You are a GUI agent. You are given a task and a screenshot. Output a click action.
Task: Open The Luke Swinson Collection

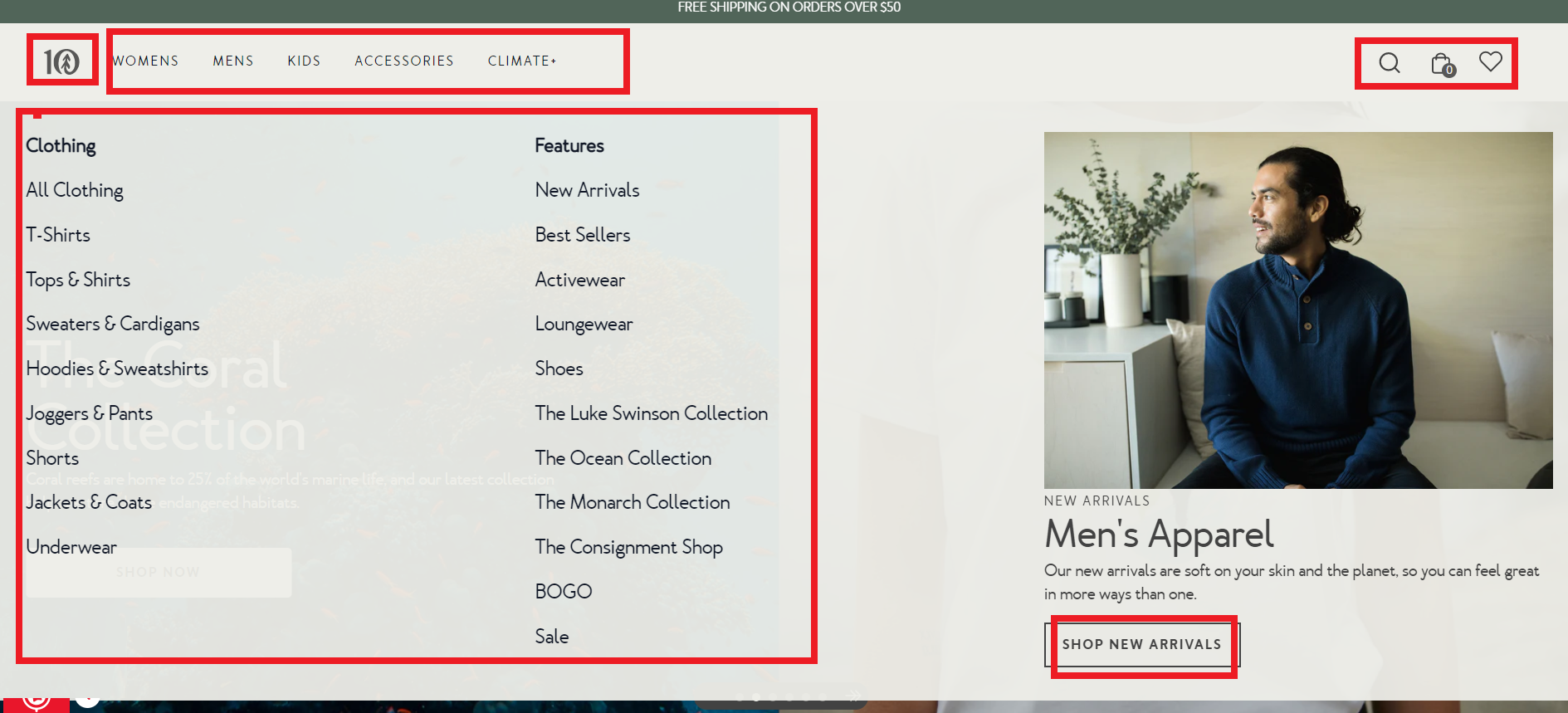pyautogui.click(x=652, y=413)
